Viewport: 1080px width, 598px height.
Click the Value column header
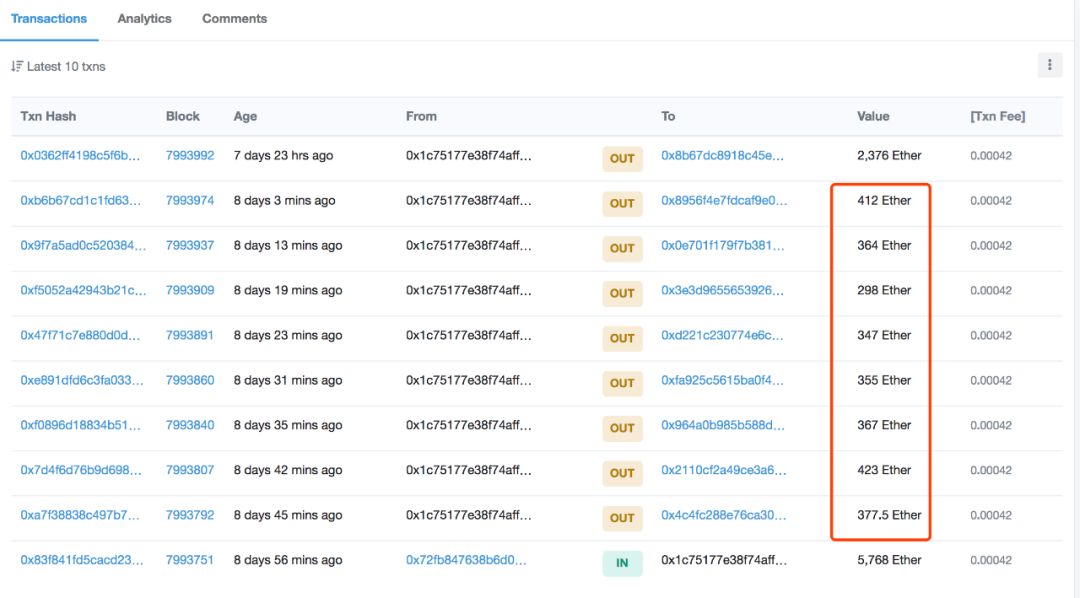point(873,116)
